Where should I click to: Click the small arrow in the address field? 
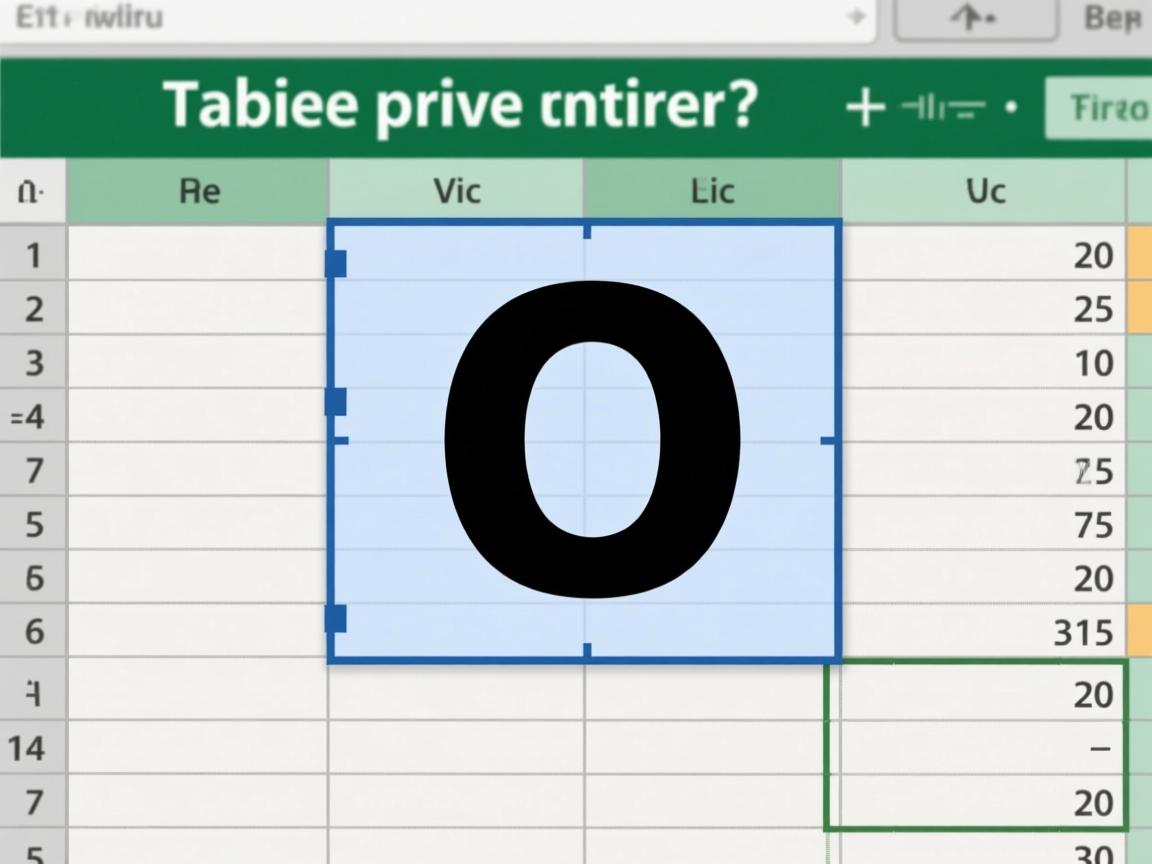click(x=856, y=17)
